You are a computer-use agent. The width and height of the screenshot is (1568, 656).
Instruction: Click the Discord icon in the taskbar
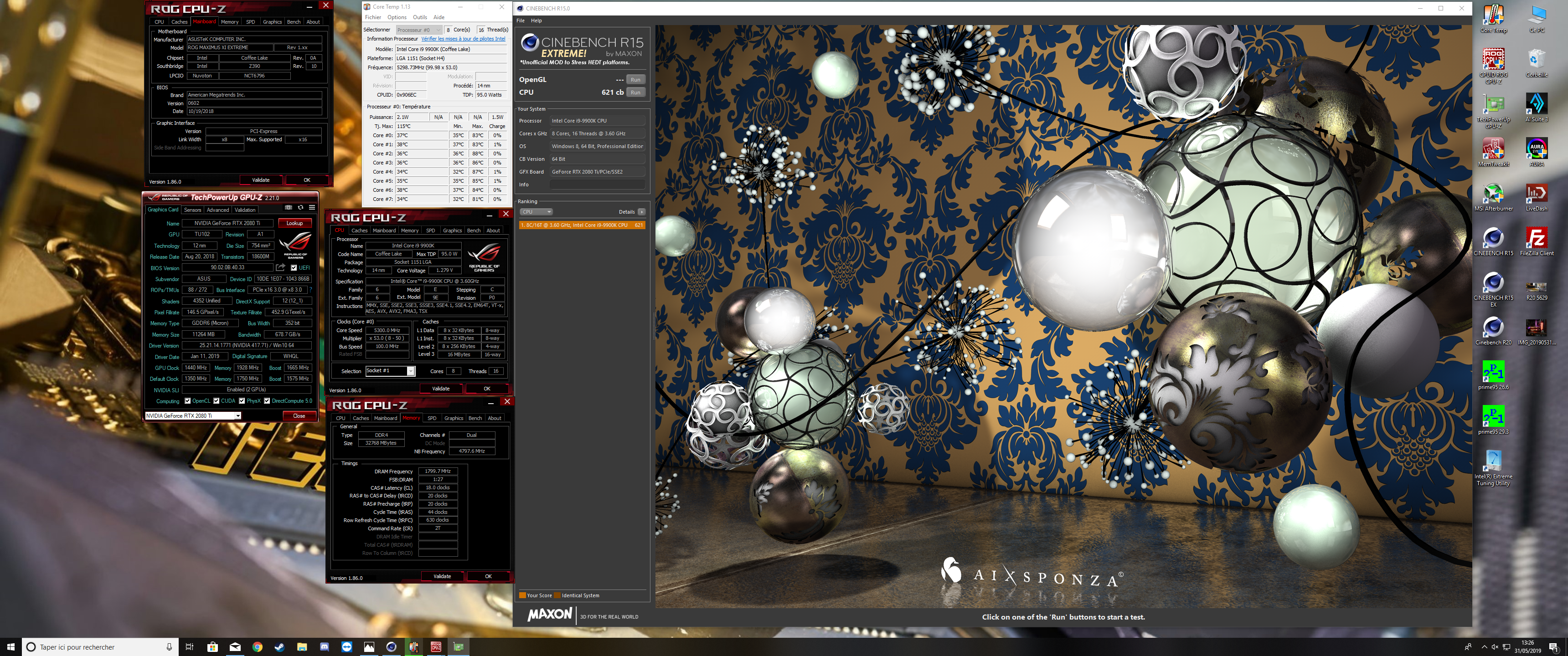(x=325, y=647)
